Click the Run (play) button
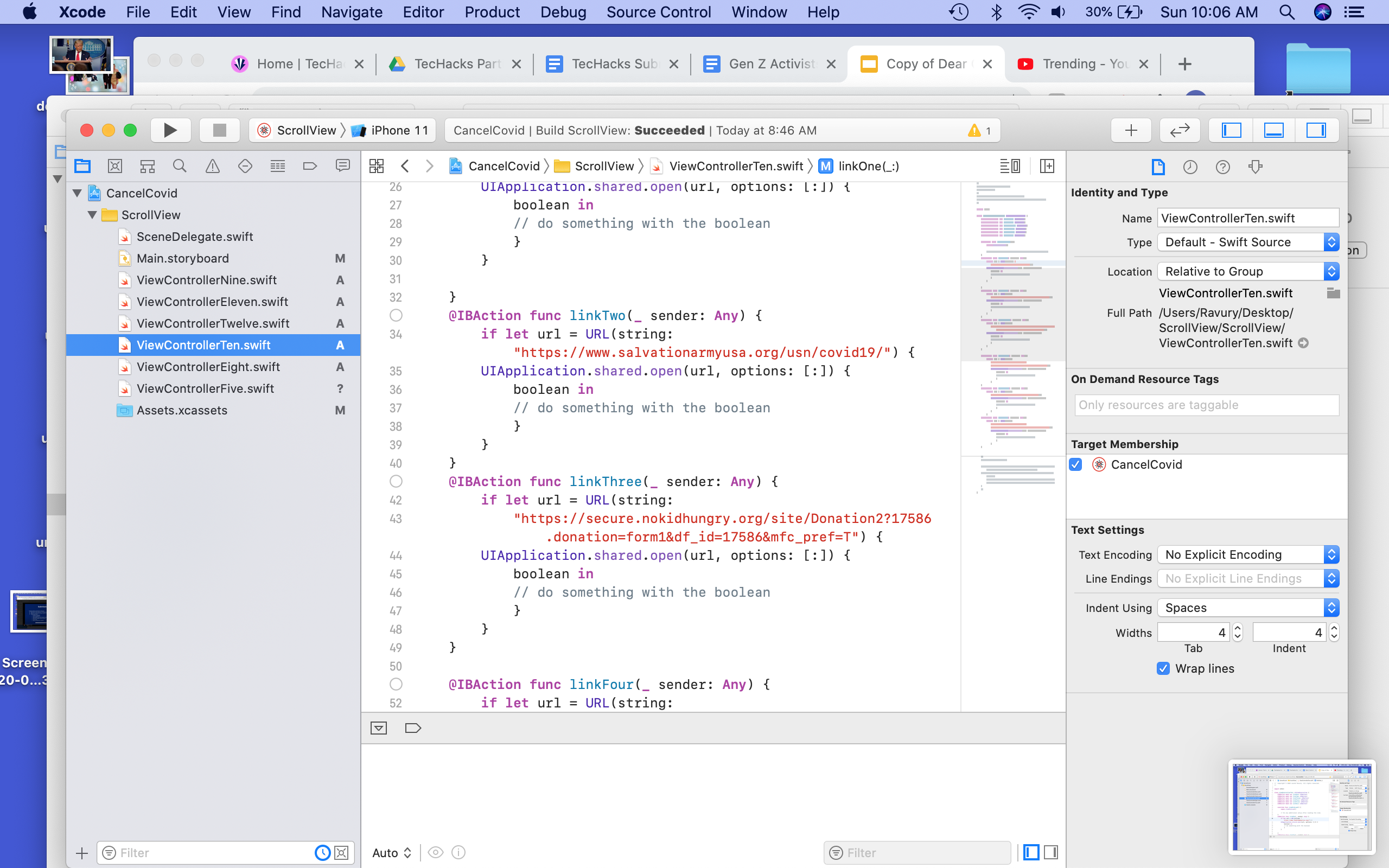Viewport: 1389px width, 868px height. click(x=170, y=130)
